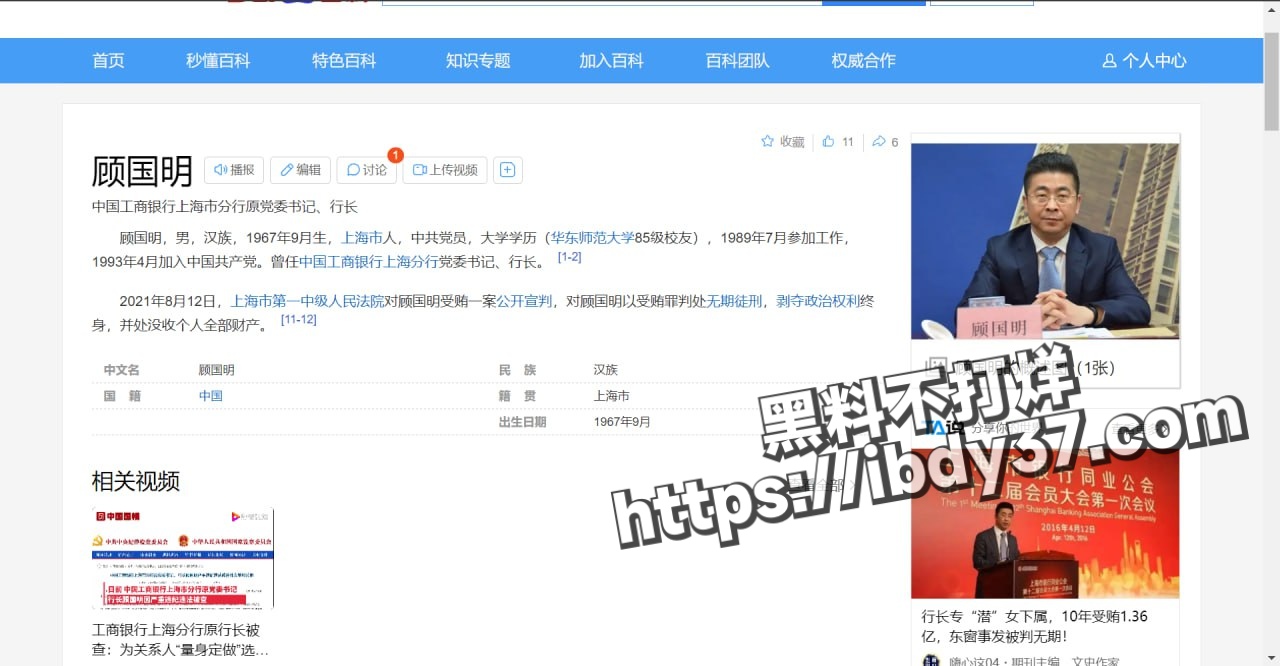
Task: Open the 编辑 pencil button
Action: pyautogui.click(x=300, y=170)
